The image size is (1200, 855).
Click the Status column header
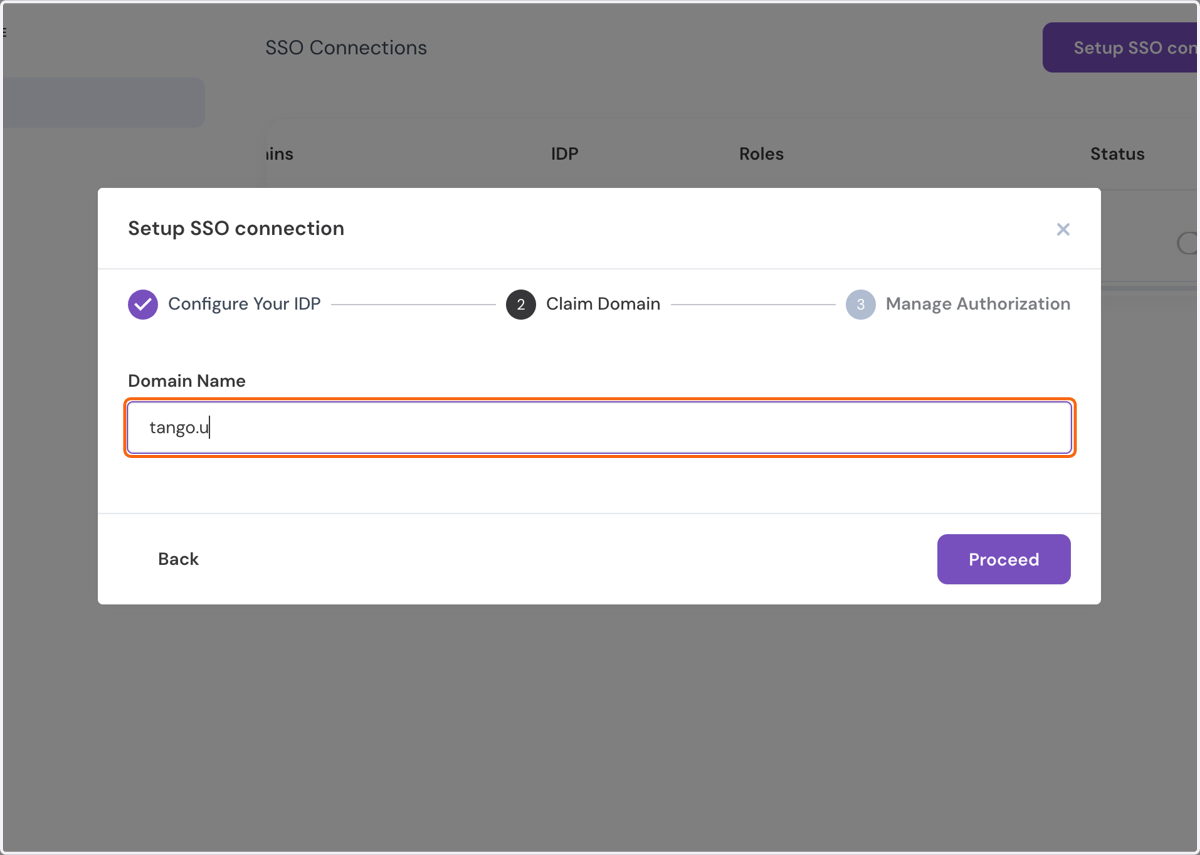point(1117,154)
